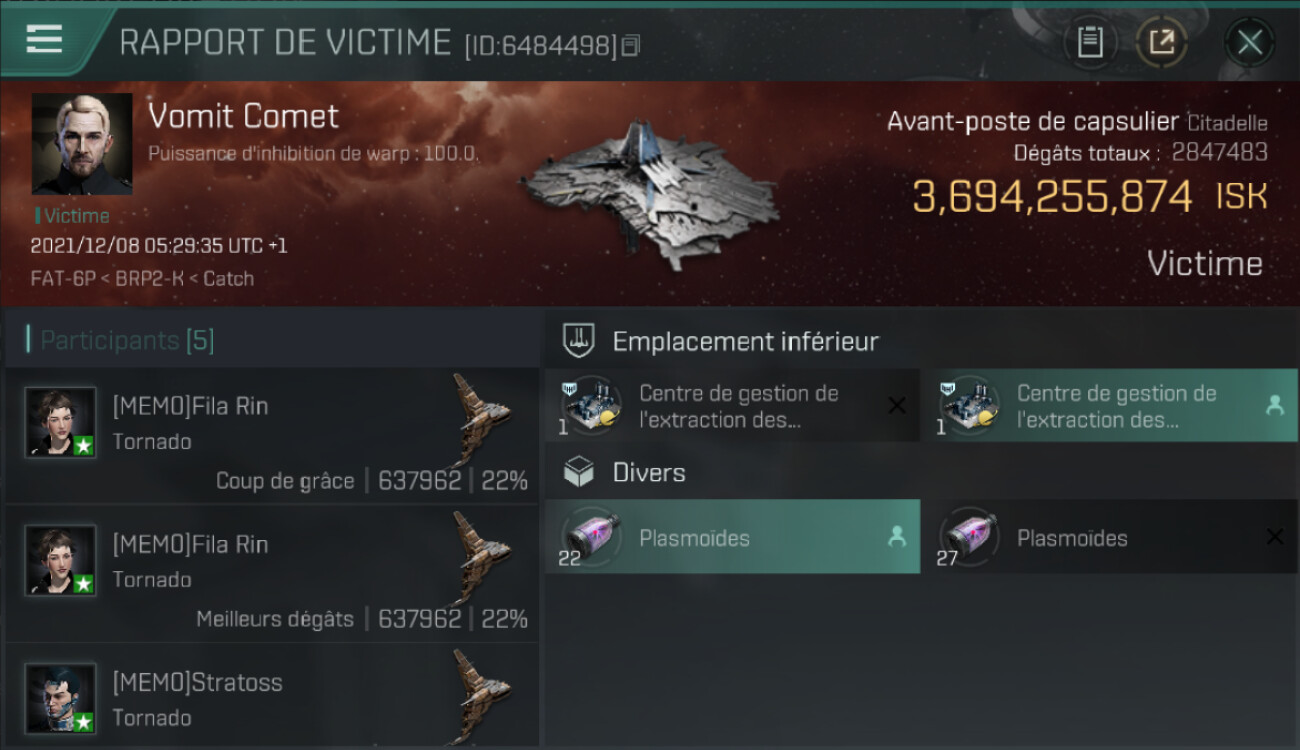Close the Rapport de Victime window

[1249, 42]
